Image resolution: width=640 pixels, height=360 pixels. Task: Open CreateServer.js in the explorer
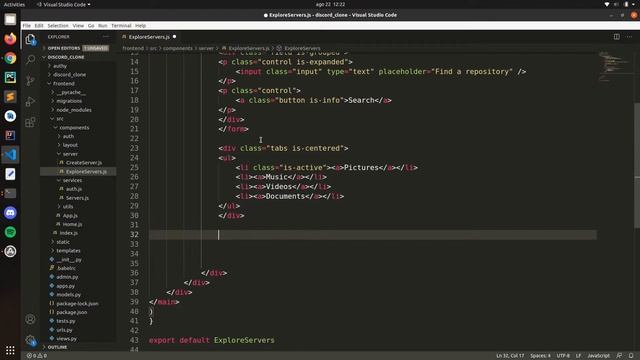click(84, 162)
